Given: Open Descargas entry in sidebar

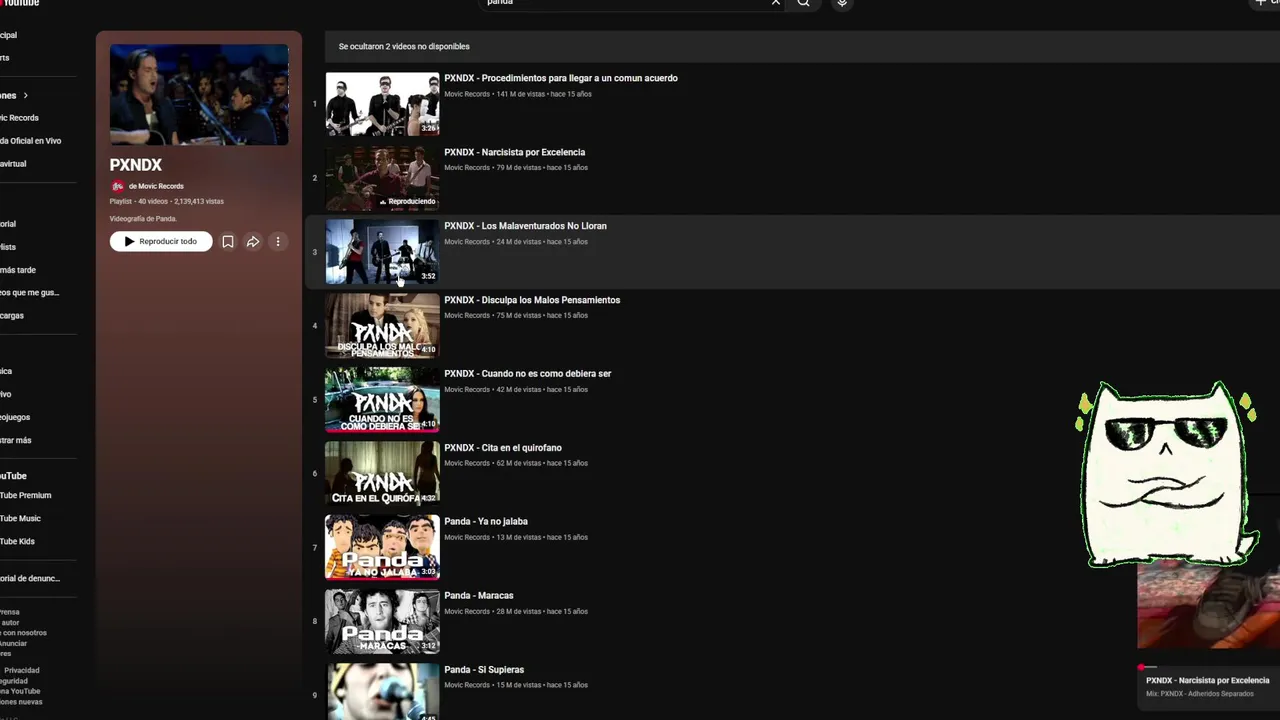Looking at the screenshot, I should click(12, 316).
